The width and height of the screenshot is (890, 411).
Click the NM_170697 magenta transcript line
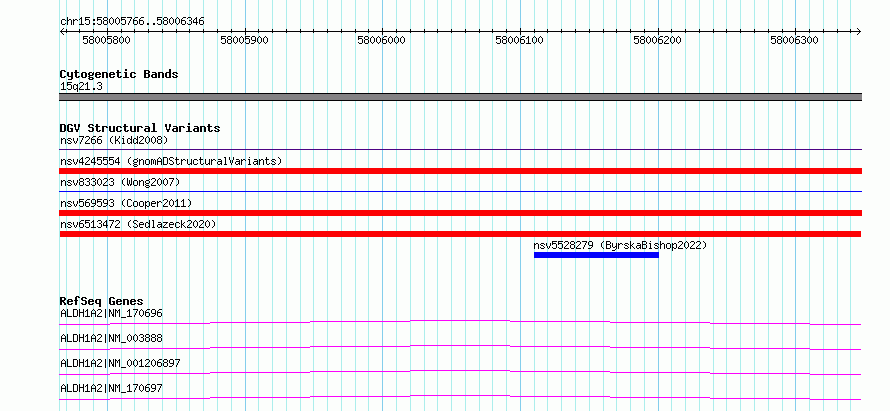(460, 397)
